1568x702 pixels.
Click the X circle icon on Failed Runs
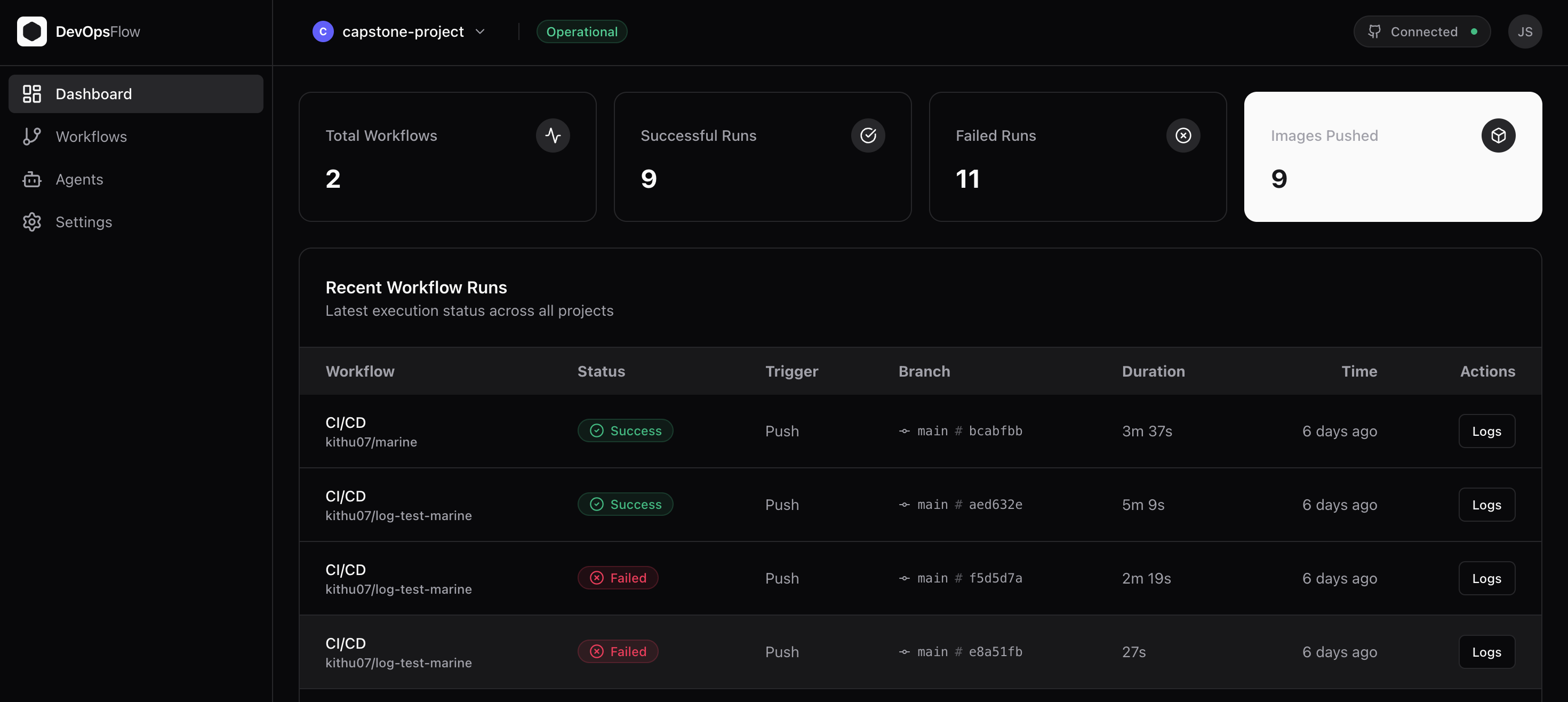click(1183, 135)
